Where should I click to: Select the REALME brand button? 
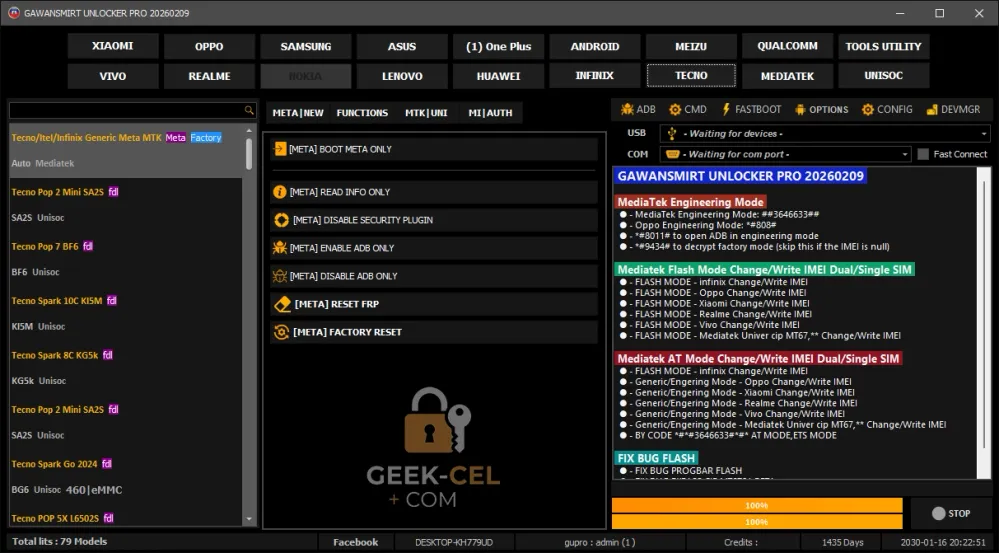209,76
